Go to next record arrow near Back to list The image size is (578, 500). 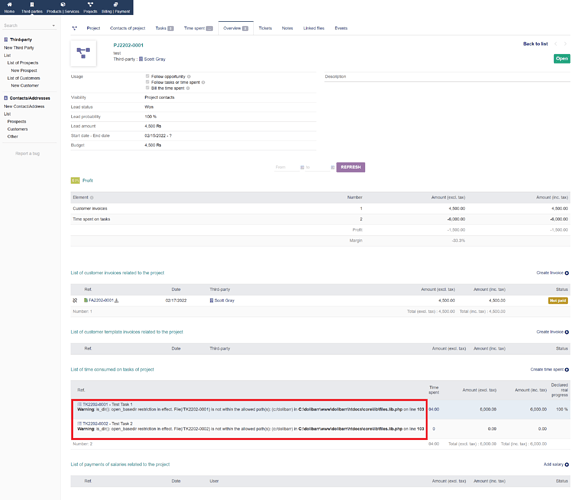click(565, 44)
